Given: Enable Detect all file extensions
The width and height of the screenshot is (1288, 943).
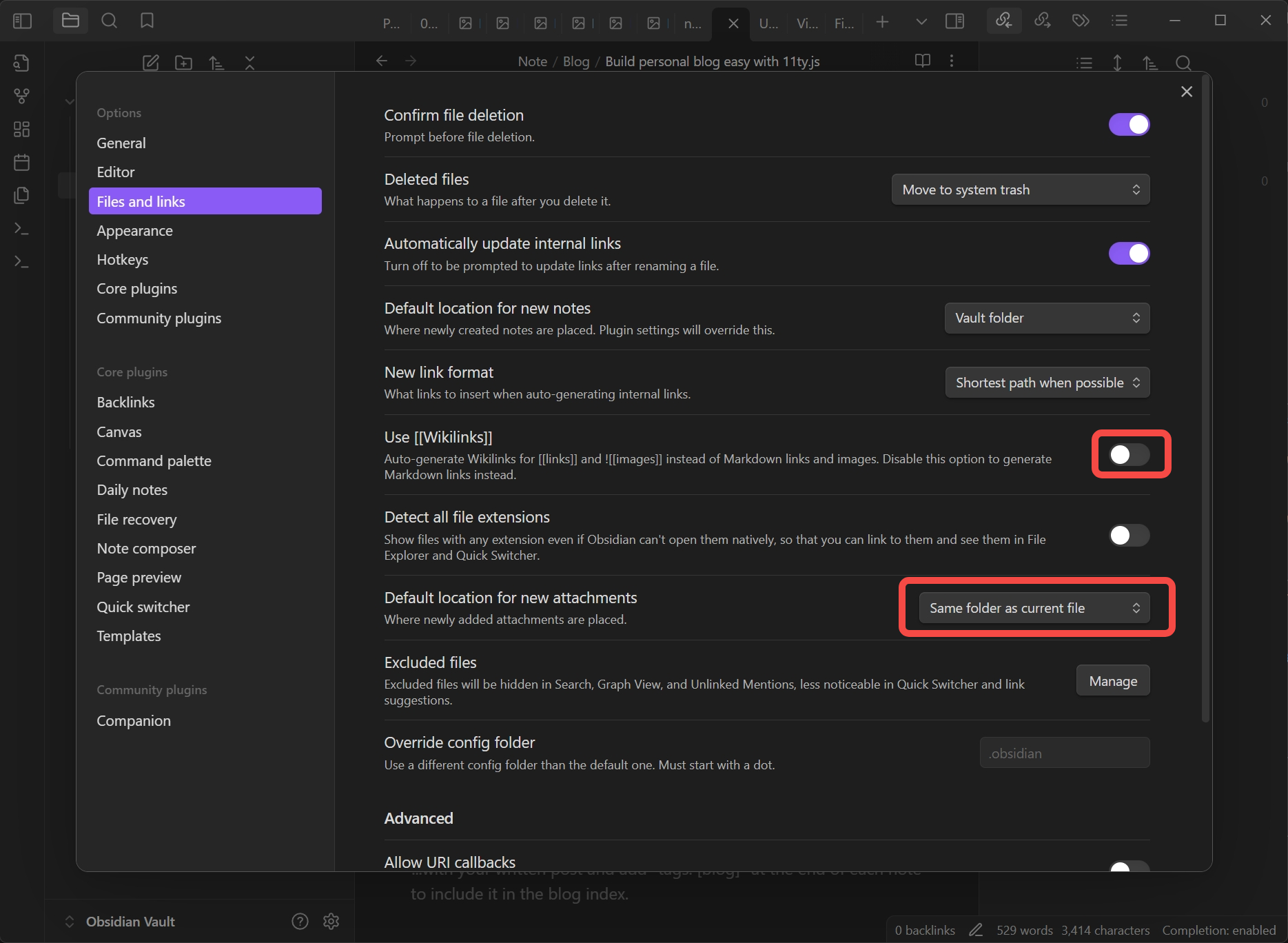Looking at the screenshot, I should click(1128, 535).
